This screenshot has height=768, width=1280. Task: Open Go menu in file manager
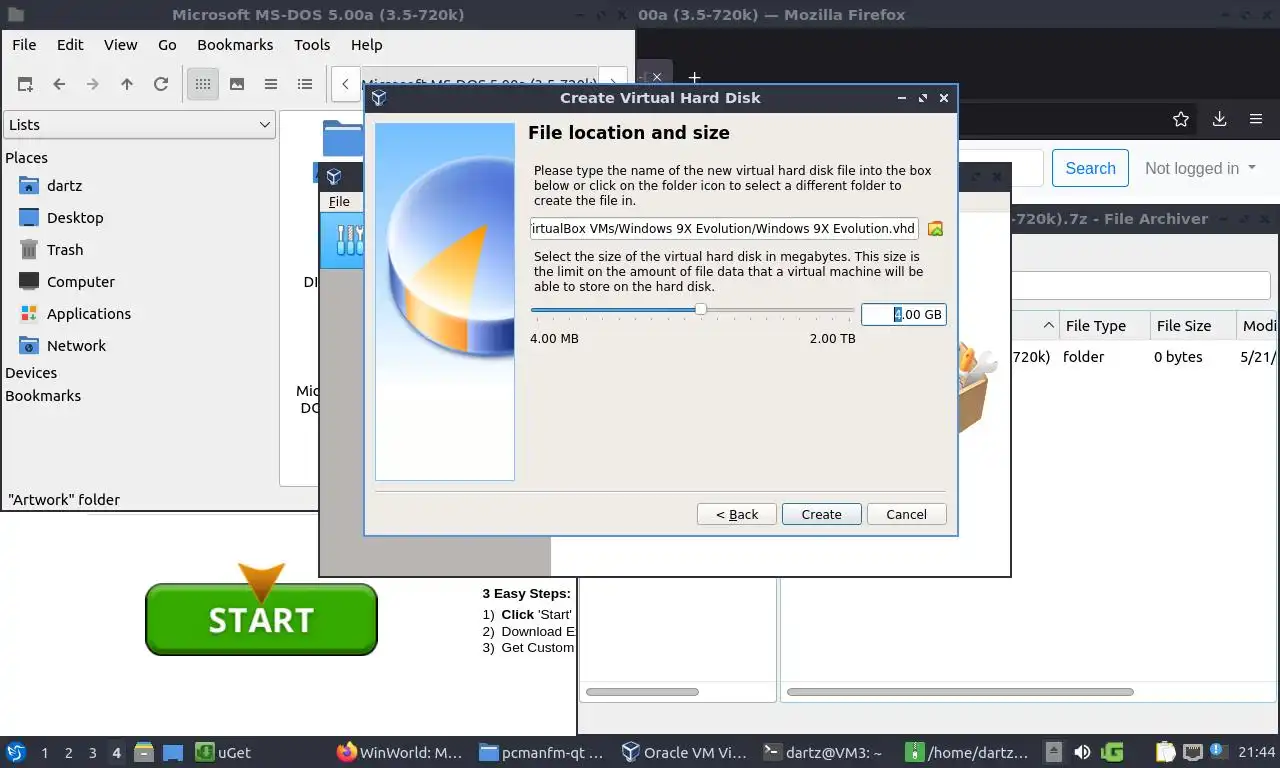[x=167, y=45]
